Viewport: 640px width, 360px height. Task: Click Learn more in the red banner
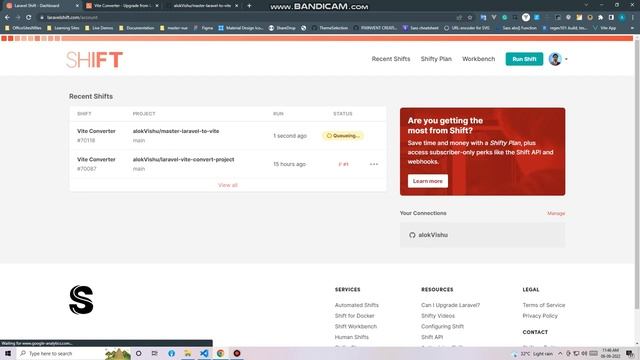[x=427, y=181]
